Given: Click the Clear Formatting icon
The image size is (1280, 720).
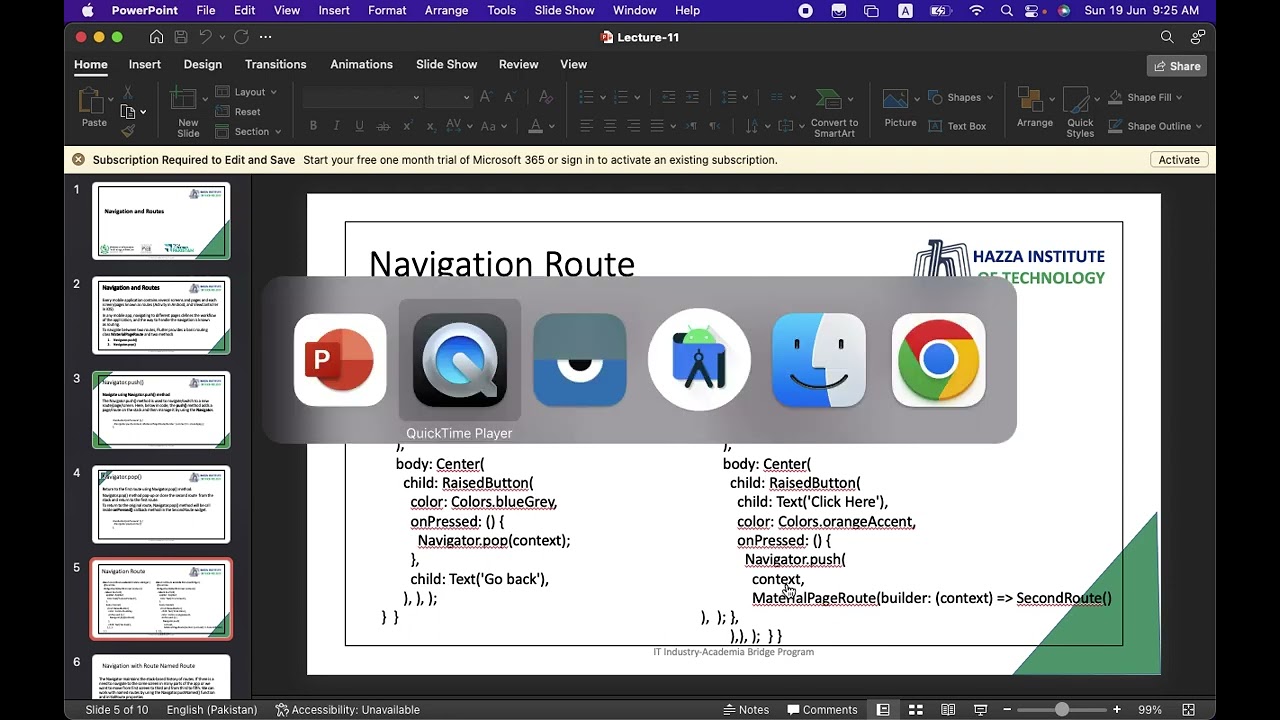Looking at the screenshot, I should tap(546, 97).
